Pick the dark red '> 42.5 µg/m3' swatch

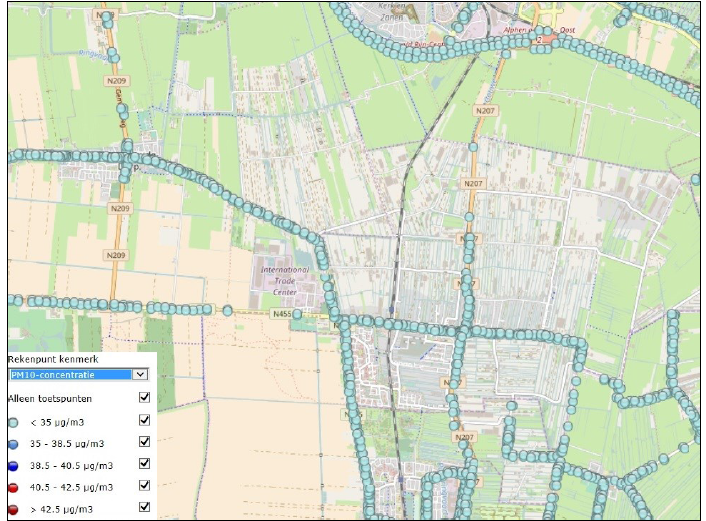(x=13, y=509)
